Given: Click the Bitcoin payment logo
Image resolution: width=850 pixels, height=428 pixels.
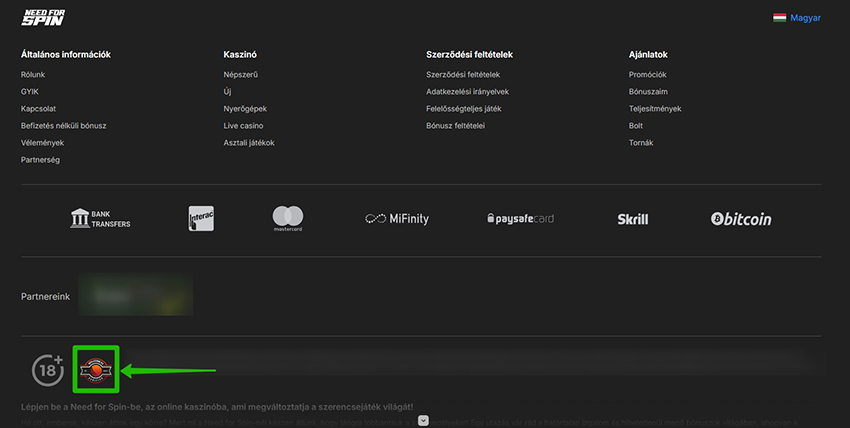Looking at the screenshot, I should (x=741, y=219).
